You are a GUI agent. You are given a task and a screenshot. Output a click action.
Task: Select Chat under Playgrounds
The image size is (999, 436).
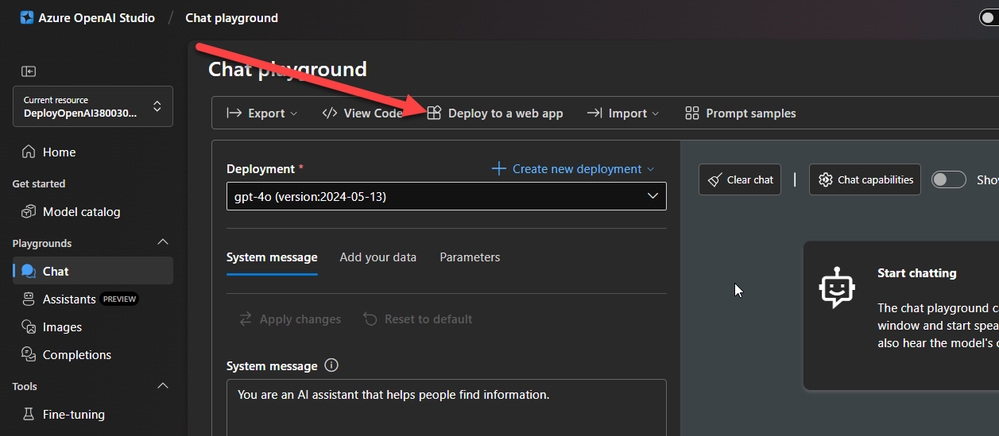coord(93,271)
